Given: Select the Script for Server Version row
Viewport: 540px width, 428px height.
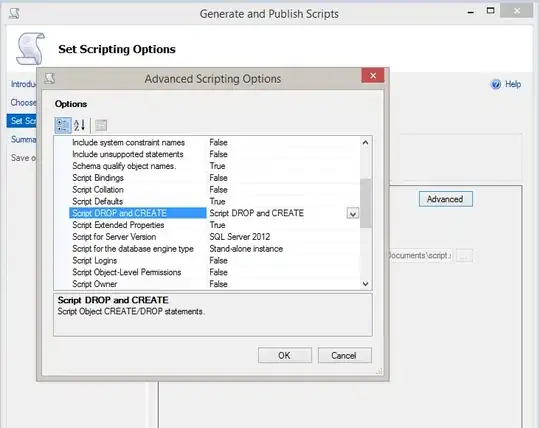Looking at the screenshot, I should (214, 237).
